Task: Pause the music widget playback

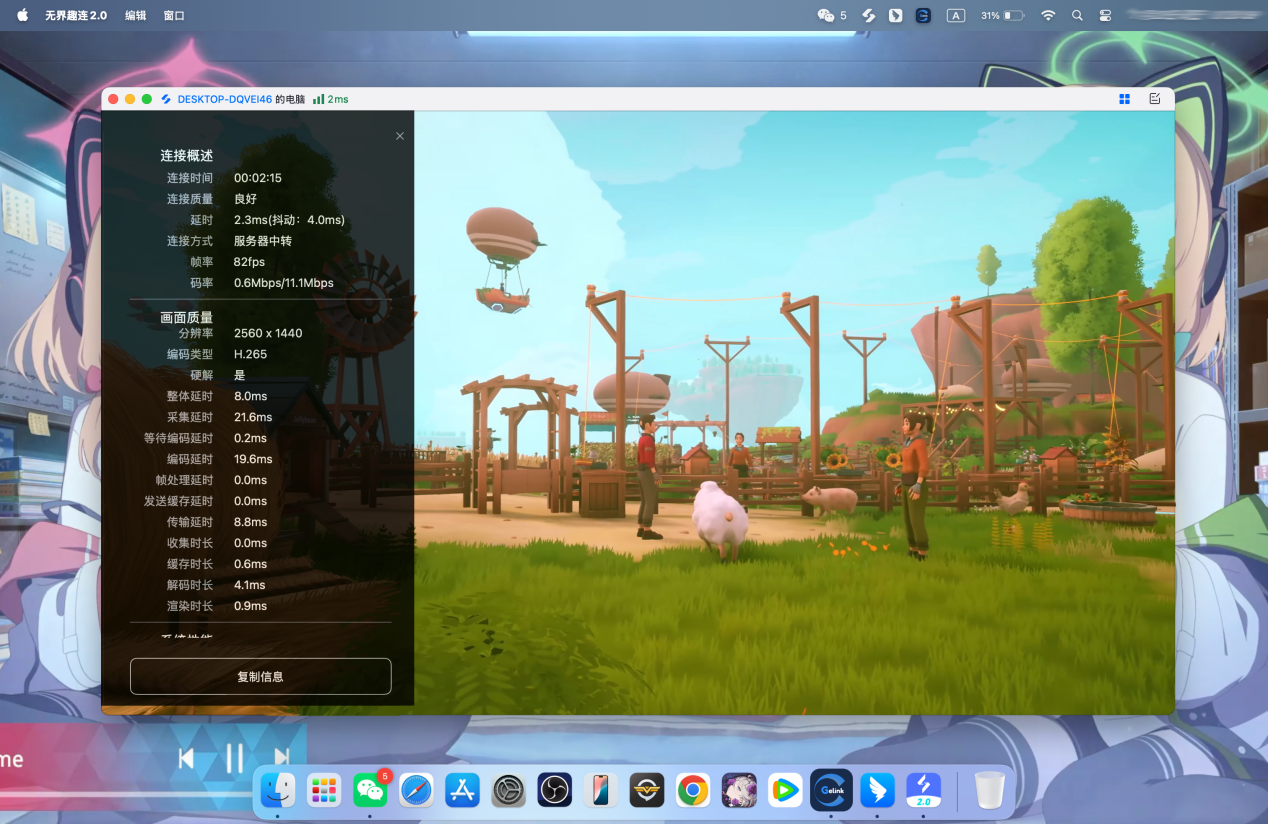Action: click(234, 759)
